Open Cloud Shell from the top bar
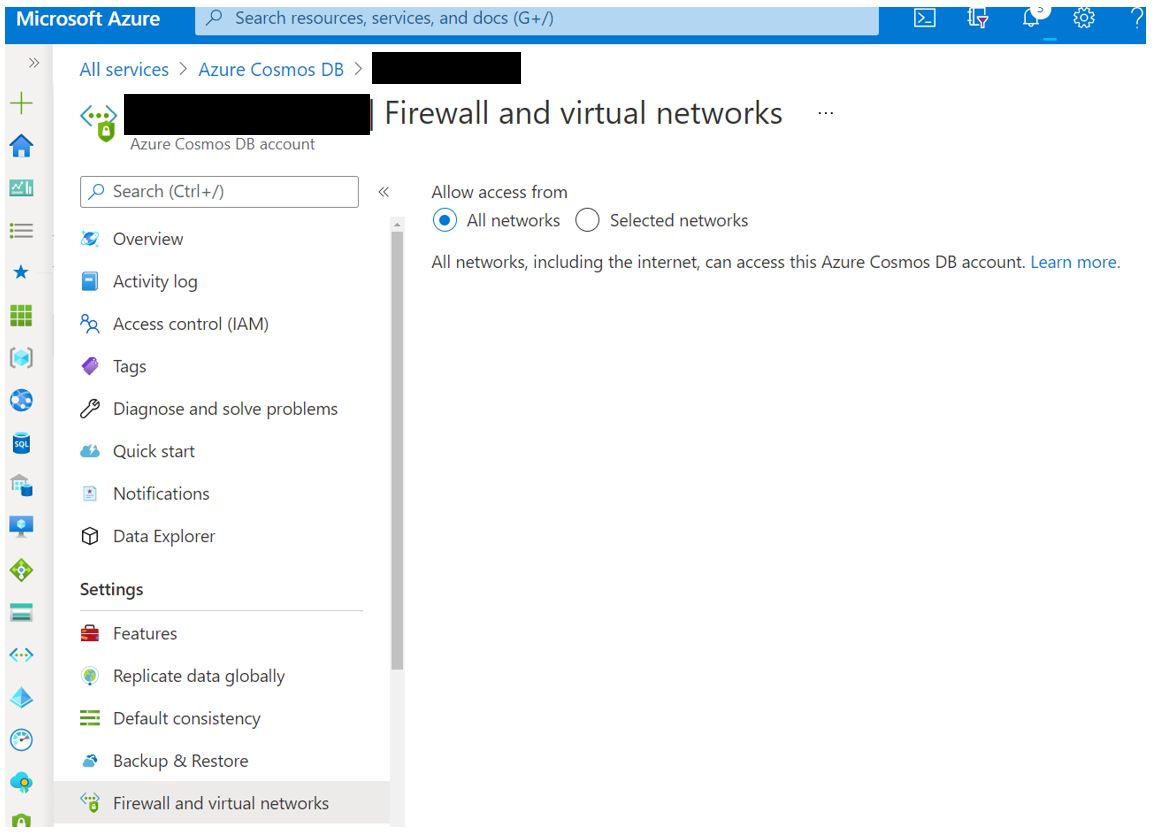The width and height of the screenshot is (1154, 834). 924,18
